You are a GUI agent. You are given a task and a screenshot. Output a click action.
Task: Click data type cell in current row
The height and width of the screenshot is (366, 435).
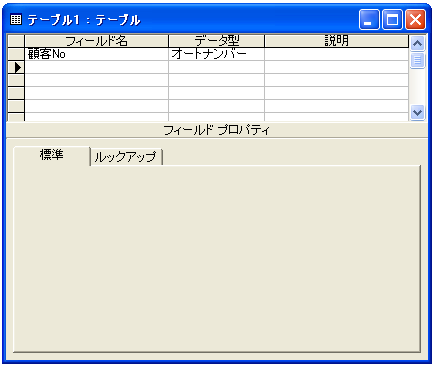tap(217, 67)
